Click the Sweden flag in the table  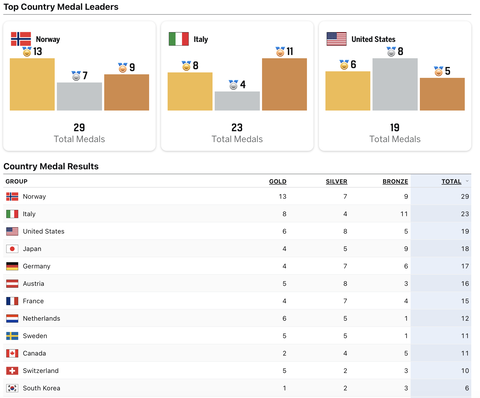coord(12,336)
